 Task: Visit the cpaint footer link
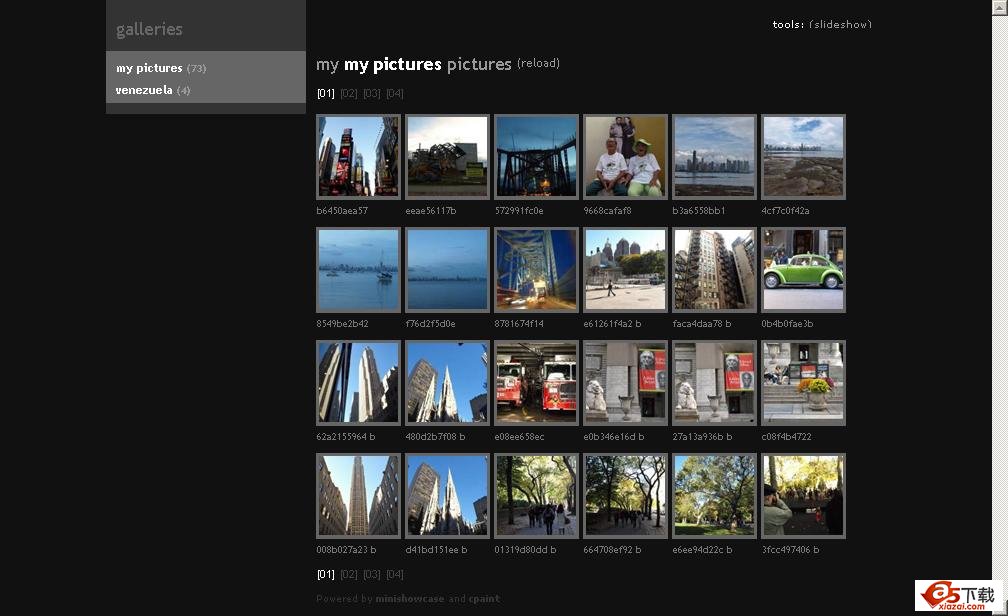point(484,599)
